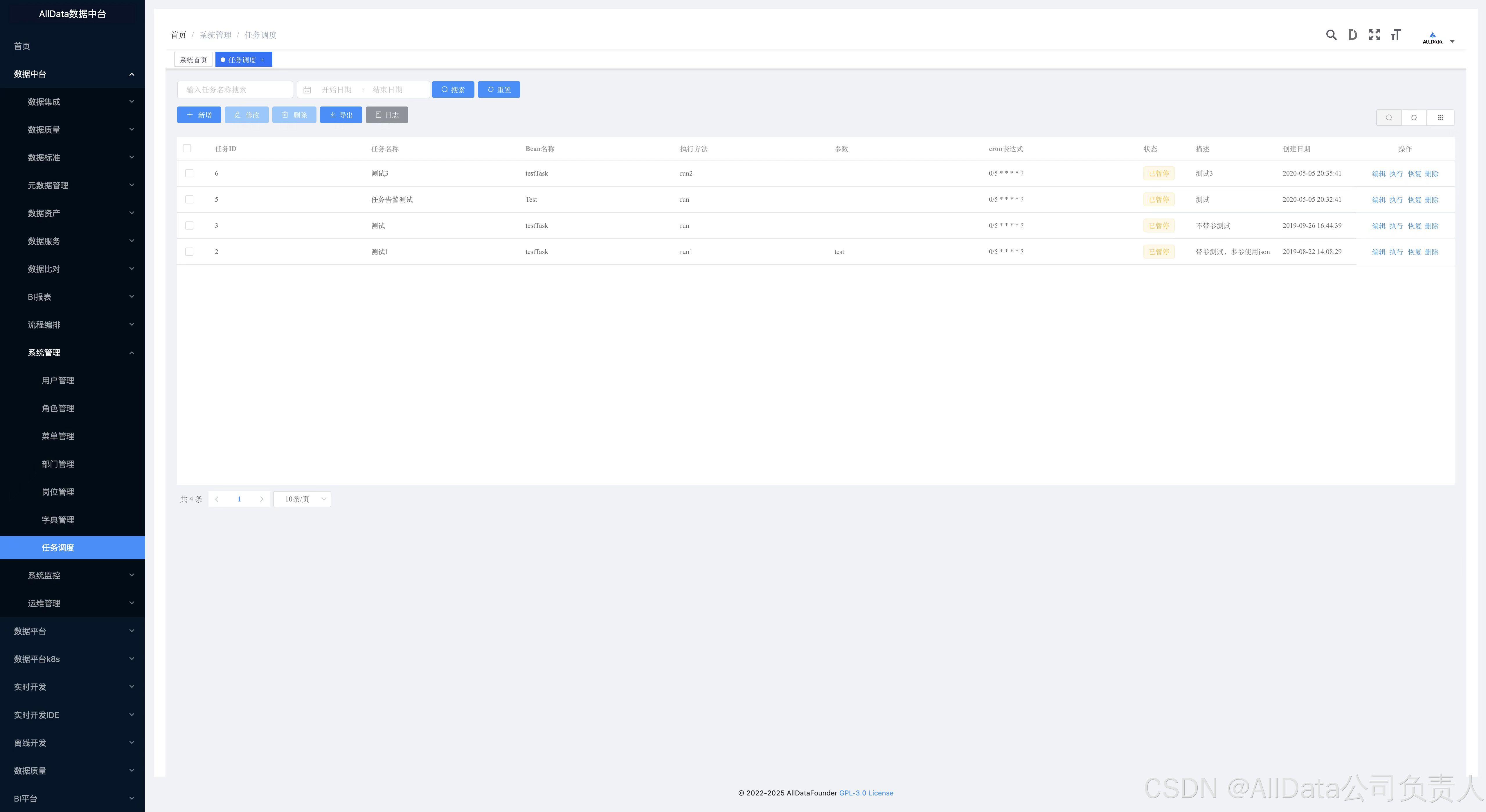Toggle fullscreen mode icon
This screenshot has height=812, width=1486.
pos(1374,35)
